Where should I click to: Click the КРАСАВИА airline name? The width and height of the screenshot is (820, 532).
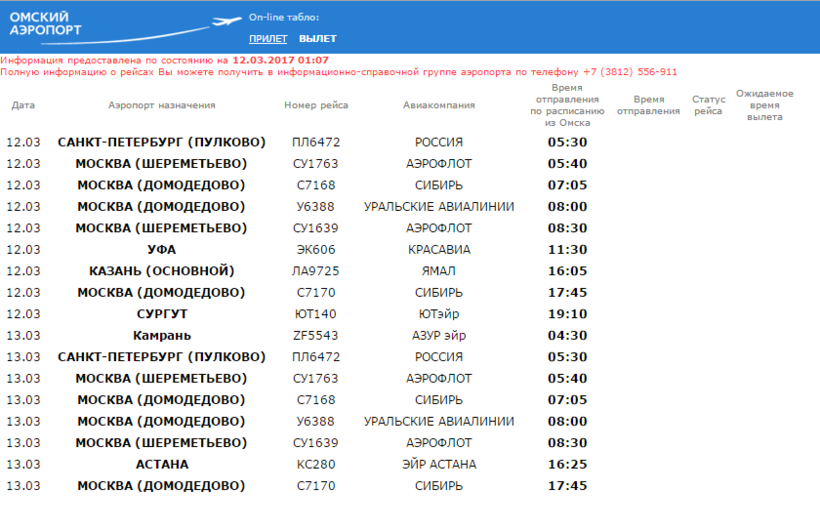[439, 249]
